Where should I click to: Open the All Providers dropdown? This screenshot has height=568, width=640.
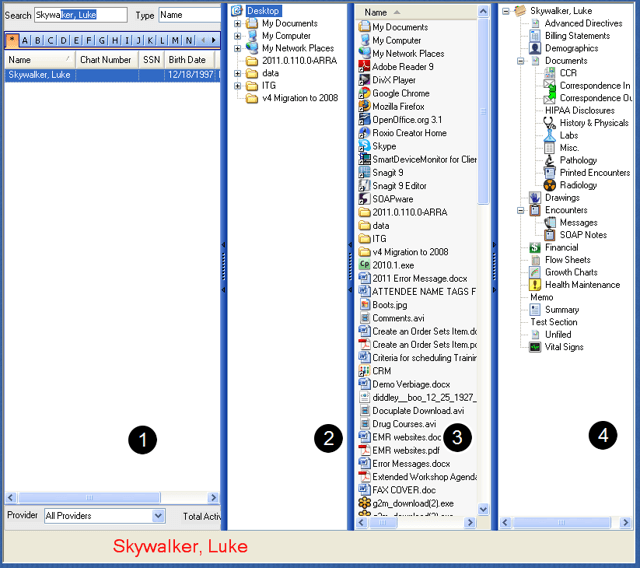158,516
